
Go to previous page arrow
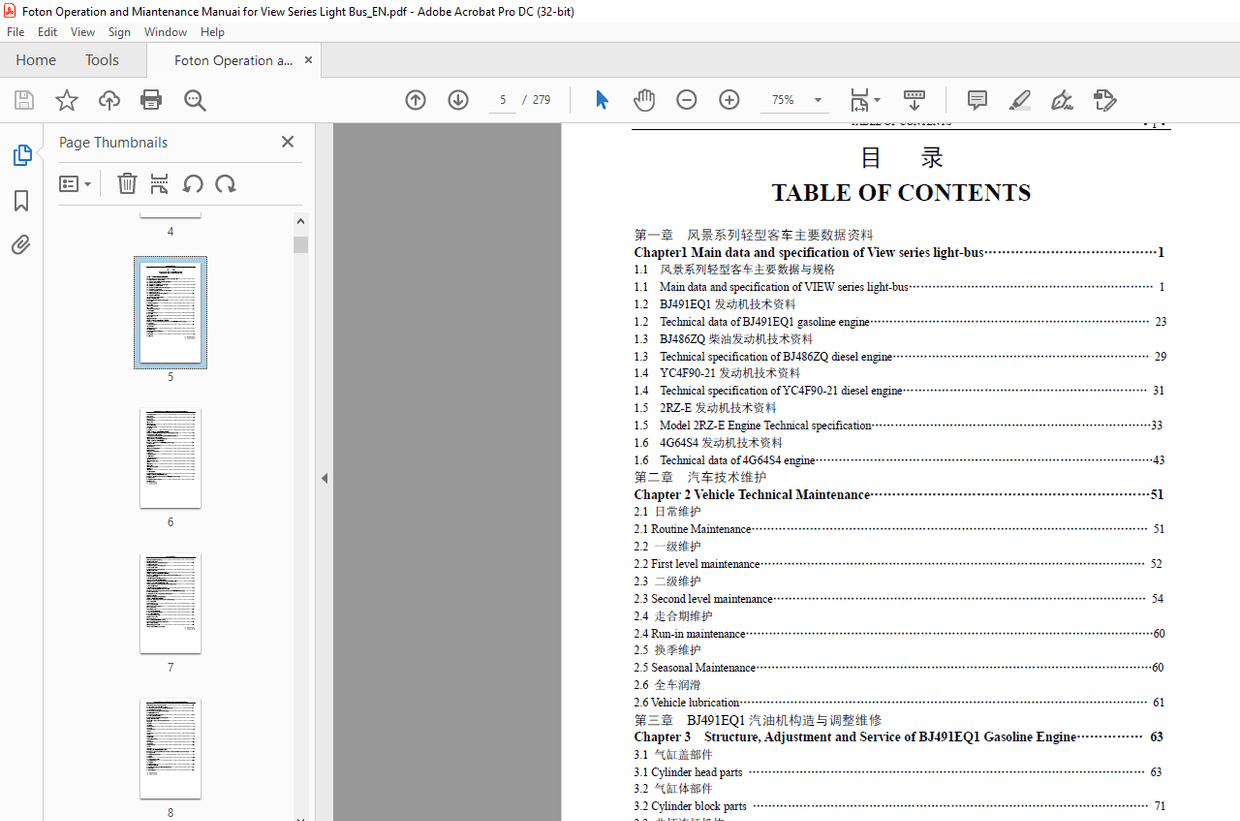(x=415, y=100)
